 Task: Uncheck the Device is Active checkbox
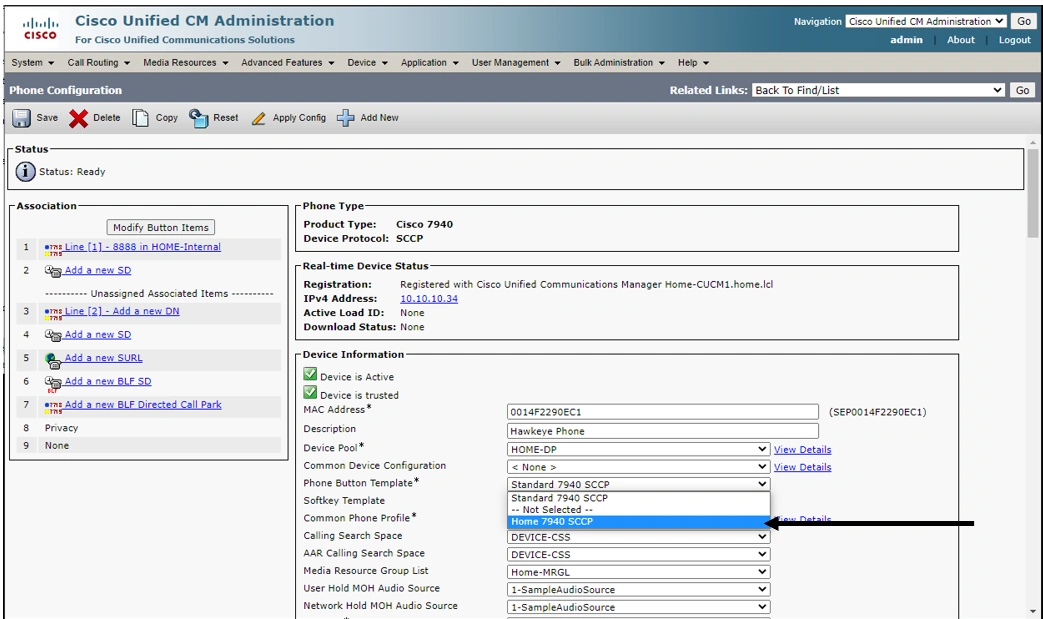pos(310,376)
